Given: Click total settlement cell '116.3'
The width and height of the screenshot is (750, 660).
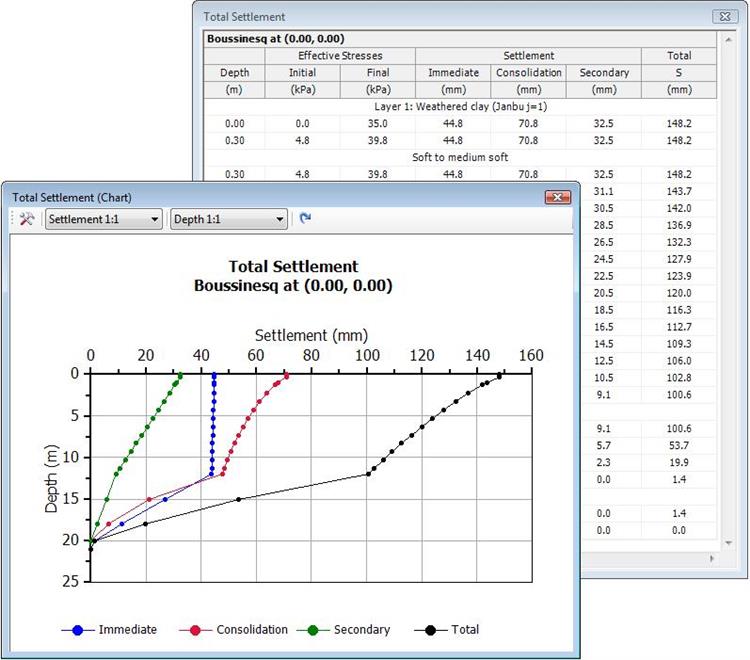Looking at the screenshot, I should (x=679, y=310).
